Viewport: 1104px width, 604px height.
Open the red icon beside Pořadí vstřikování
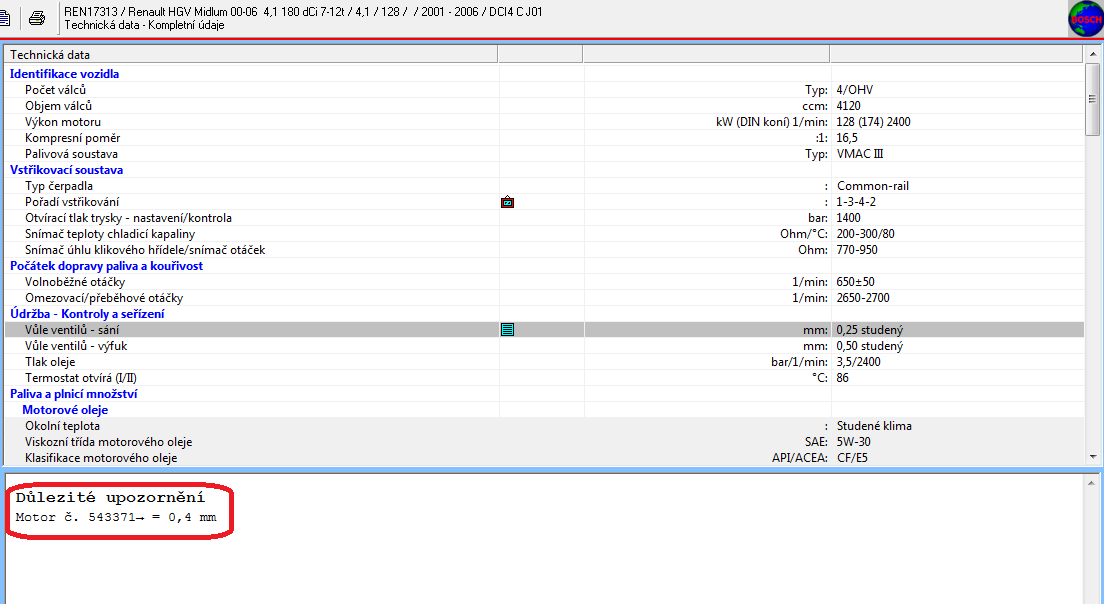pos(507,202)
